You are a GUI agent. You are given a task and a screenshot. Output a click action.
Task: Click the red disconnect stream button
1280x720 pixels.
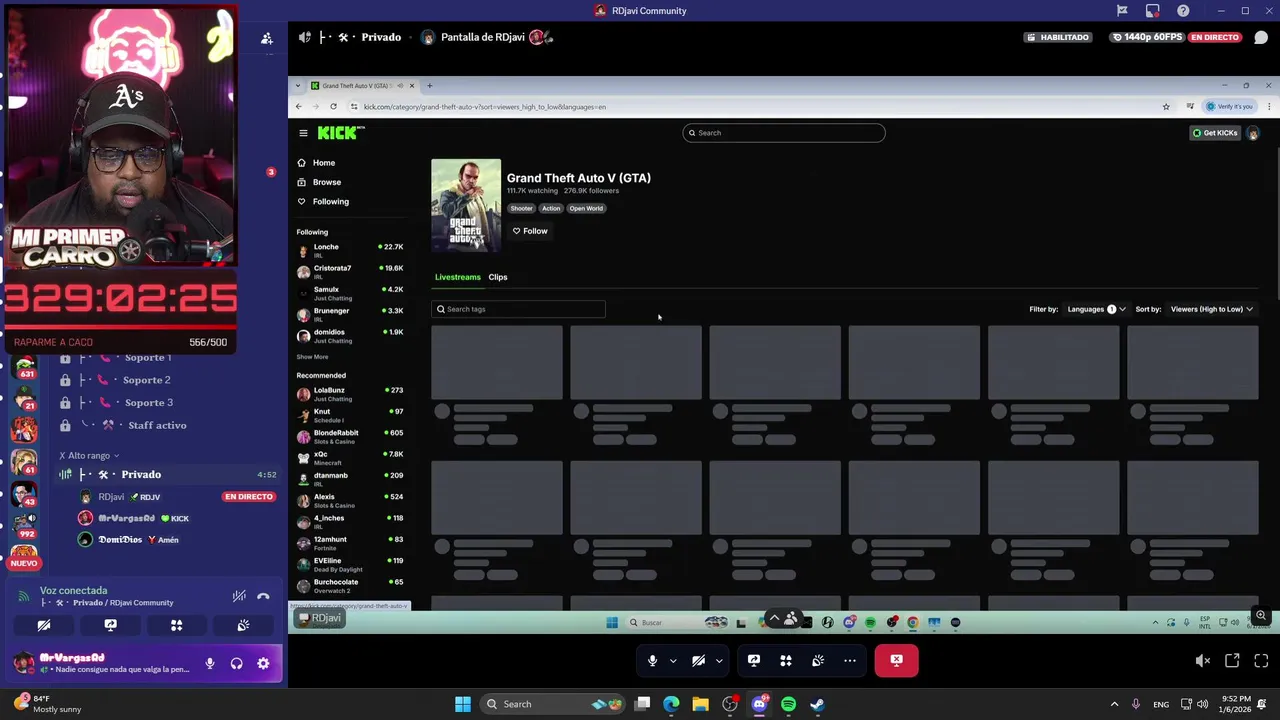click(896, 660)
